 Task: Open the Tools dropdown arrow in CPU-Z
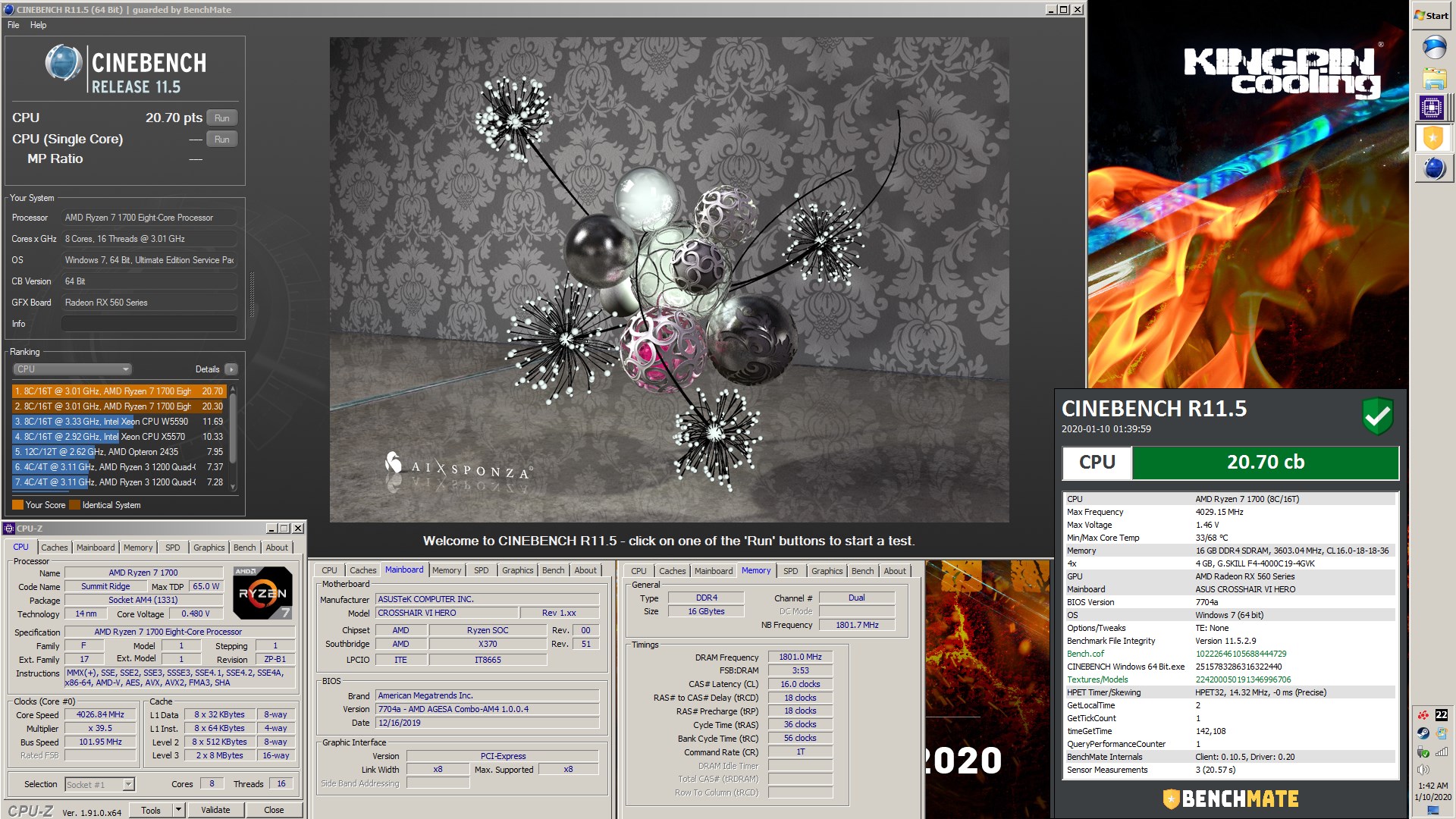(x=178, y=810)
